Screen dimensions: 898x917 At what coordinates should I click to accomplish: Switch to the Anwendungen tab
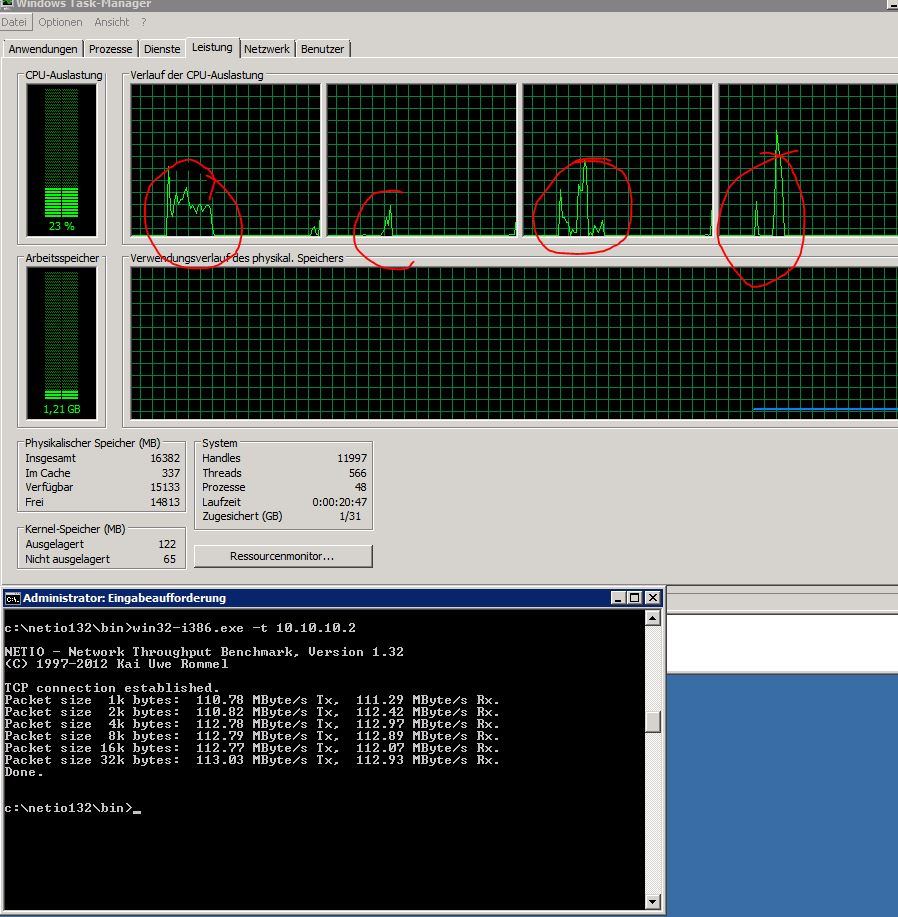click(43, 49)
